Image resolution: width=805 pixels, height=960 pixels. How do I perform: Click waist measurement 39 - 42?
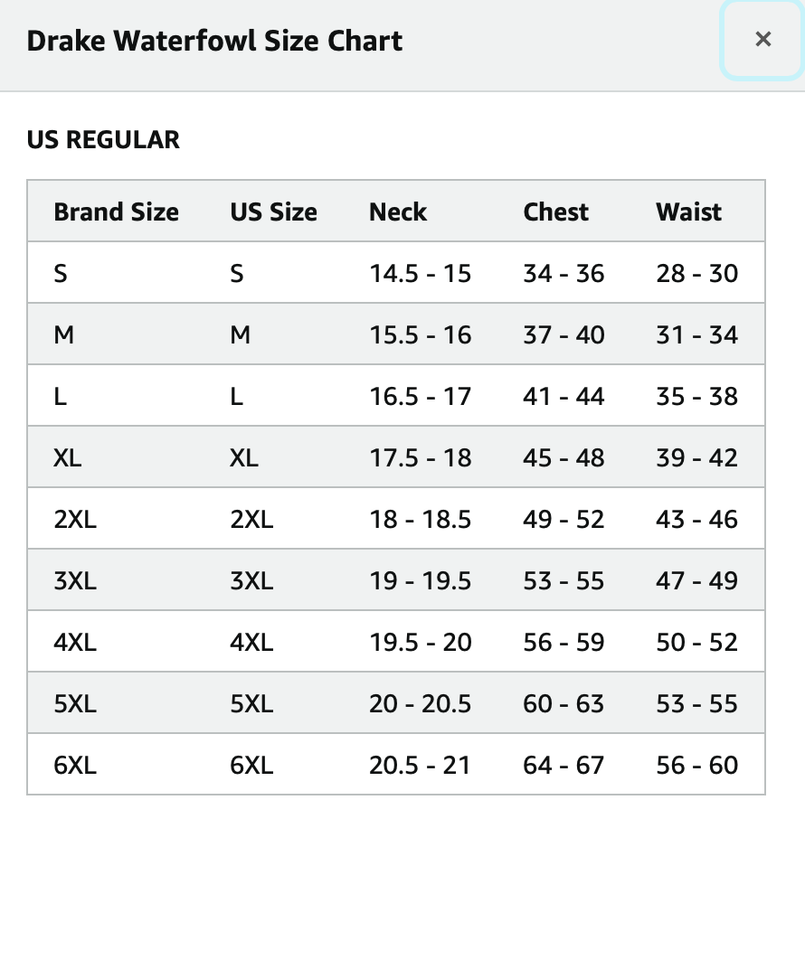[x=696, y=458]
